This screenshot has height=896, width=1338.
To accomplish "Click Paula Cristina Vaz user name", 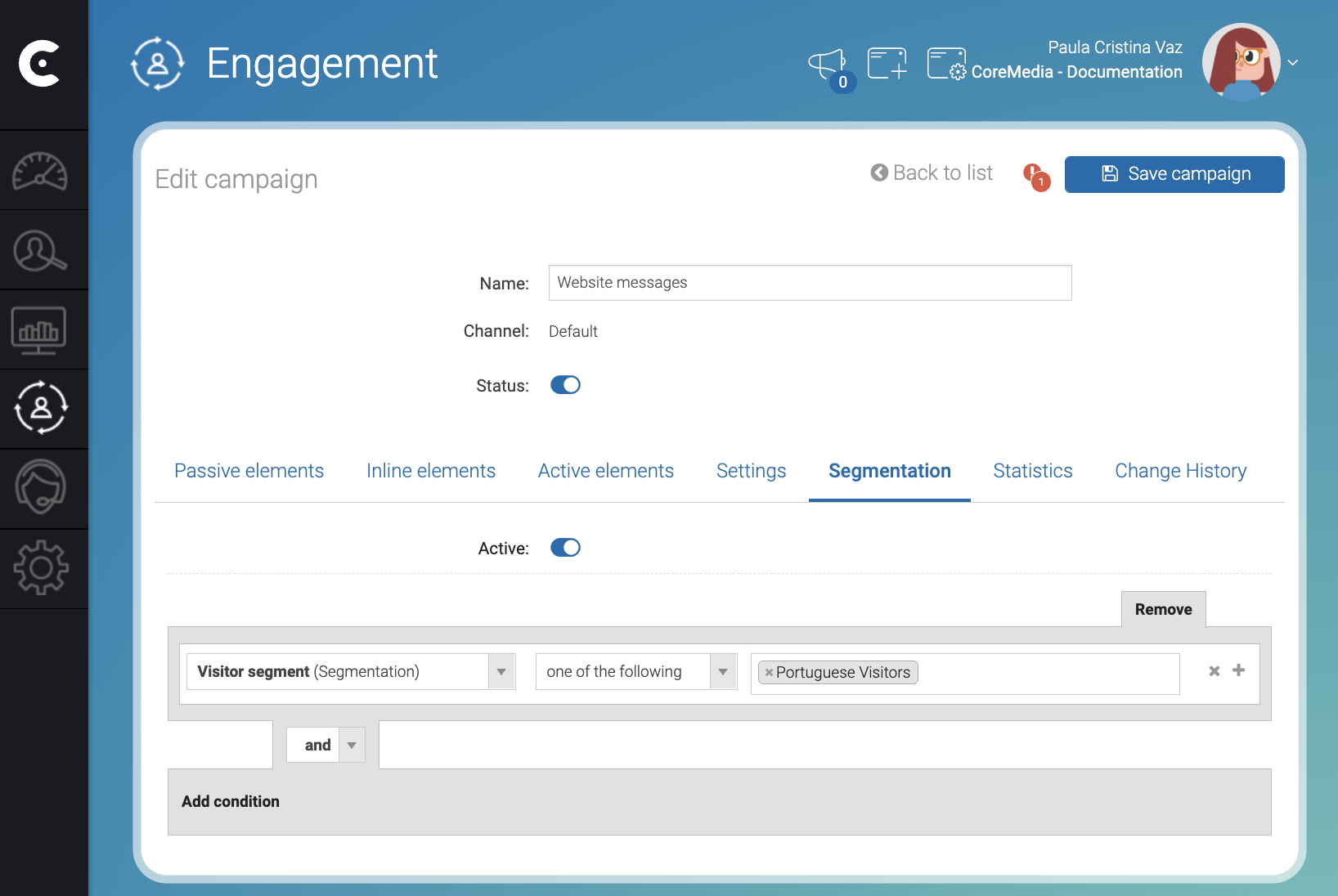I will tap(1116, 47).
